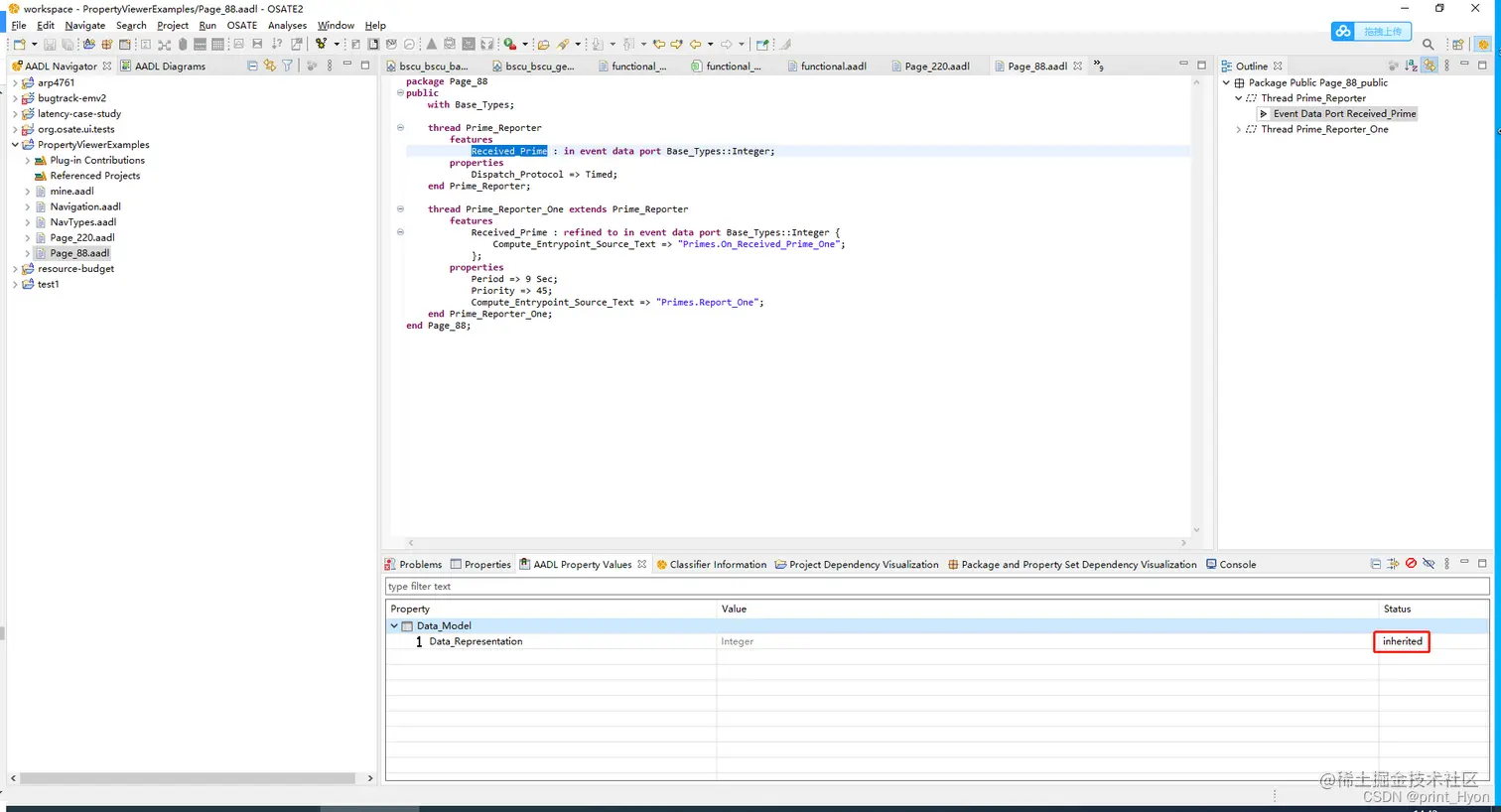The width and height of the screenshot is (1501, 812).
Task: Open the Navigate menu
Action: (x=84, y=26)
